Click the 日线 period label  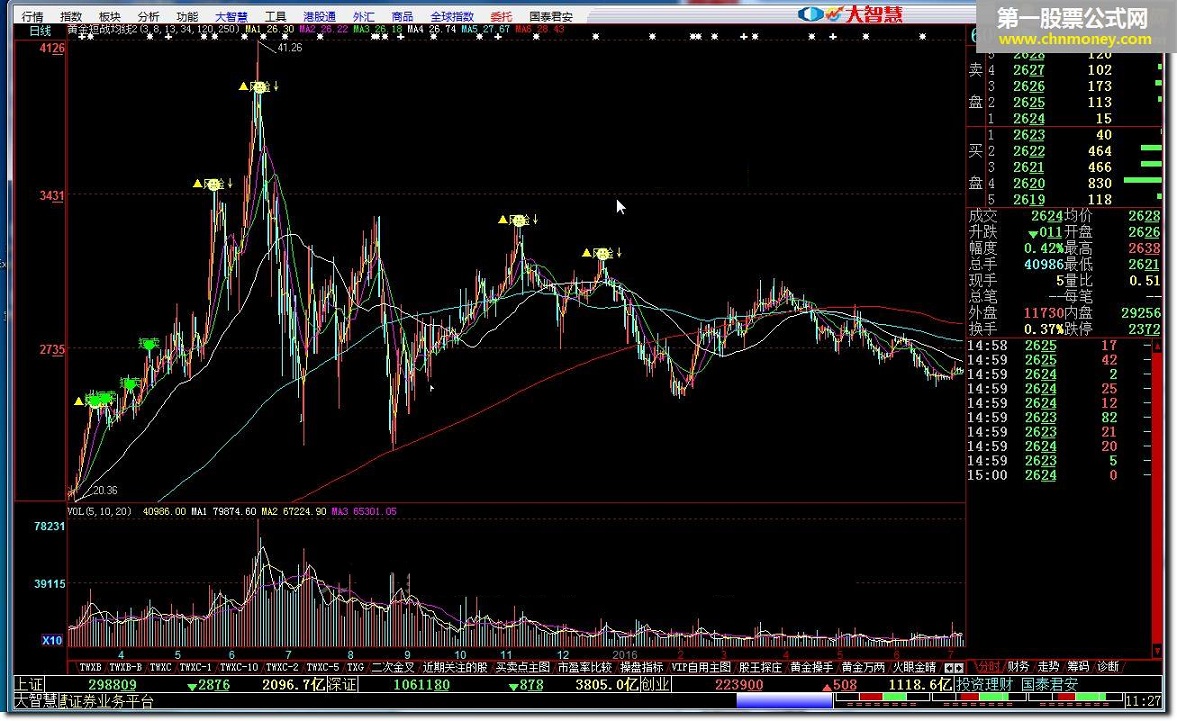pyautogui.click(x=41, y=31)
